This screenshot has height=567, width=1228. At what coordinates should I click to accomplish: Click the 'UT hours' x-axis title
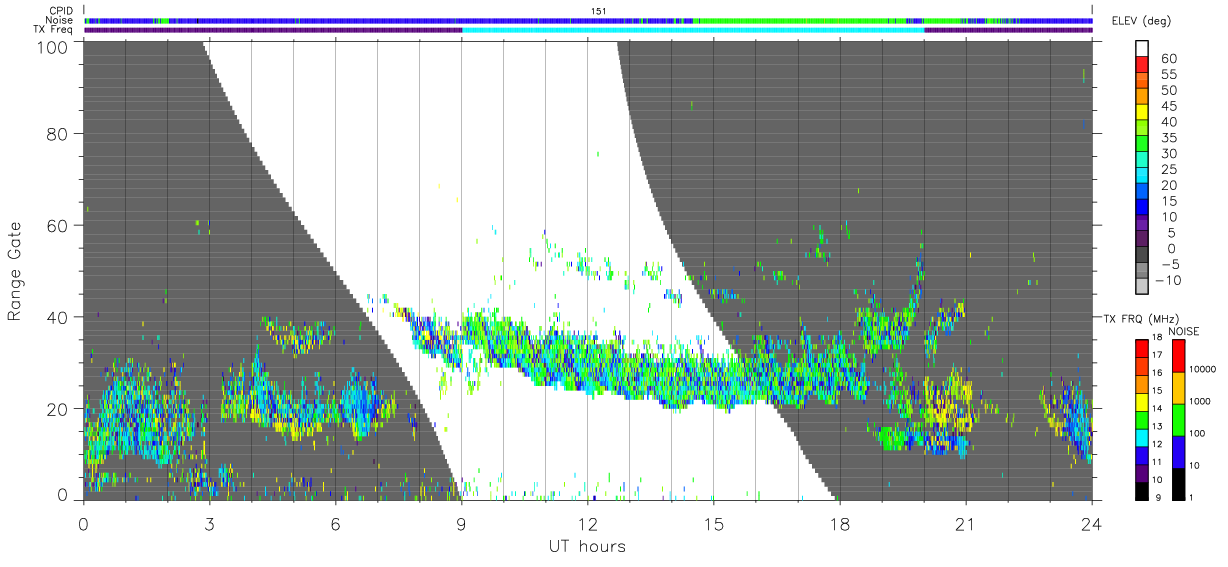(x=586, y=547)
